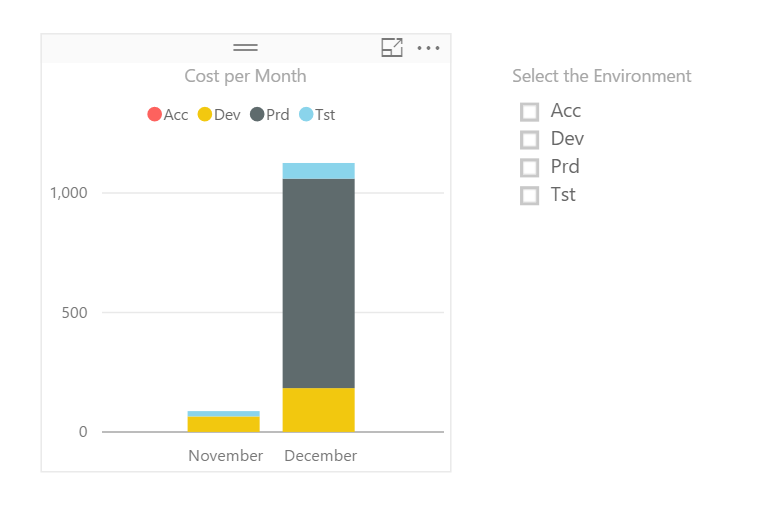The height and width of the screenshot is (508, 778).
Task: Click the yellow Dev segment in December
Action: tap(319, 410)
